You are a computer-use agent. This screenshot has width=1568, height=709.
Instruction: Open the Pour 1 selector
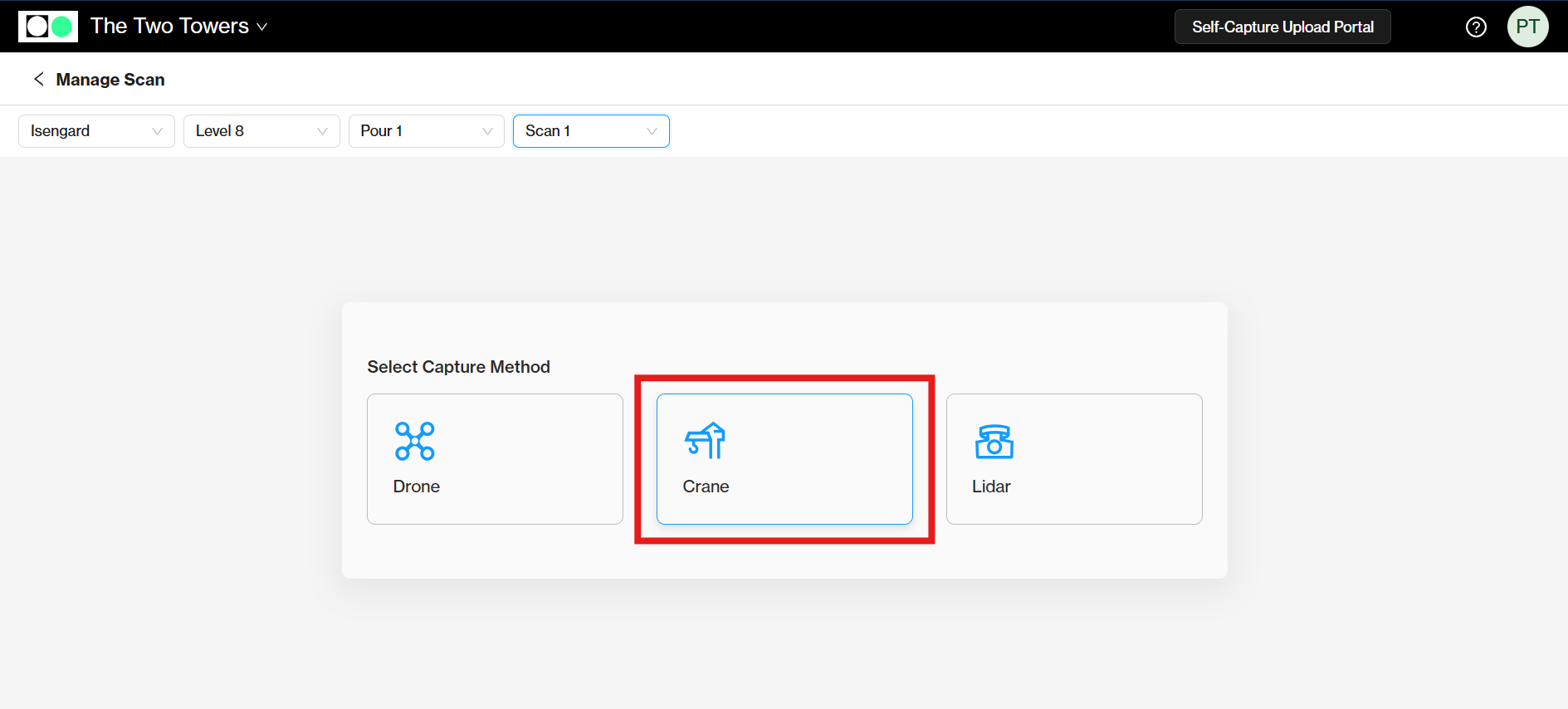(x=426, y=131)
